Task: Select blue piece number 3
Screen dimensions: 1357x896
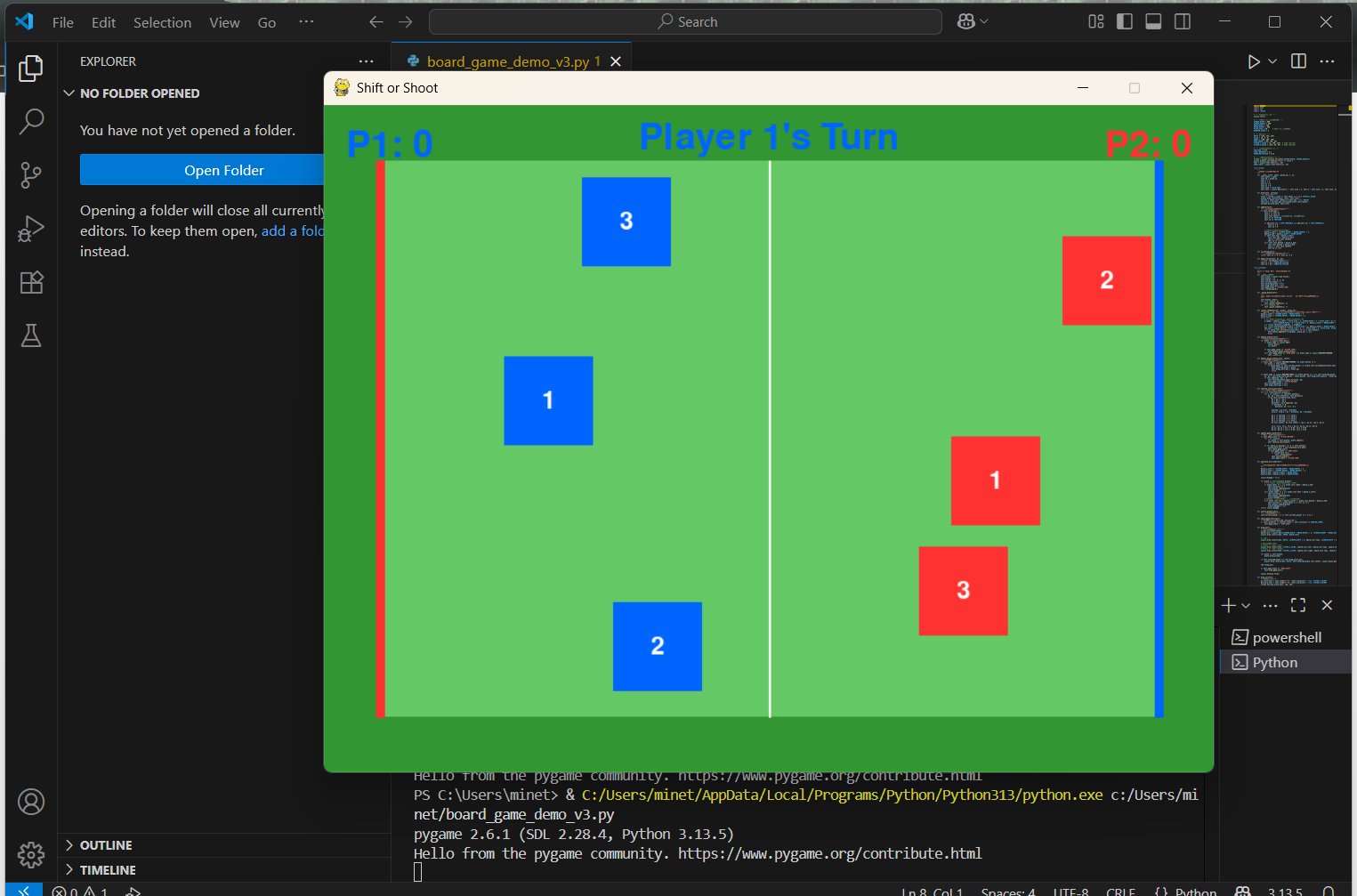Action: pyautogui.click(x=626, y=222)
